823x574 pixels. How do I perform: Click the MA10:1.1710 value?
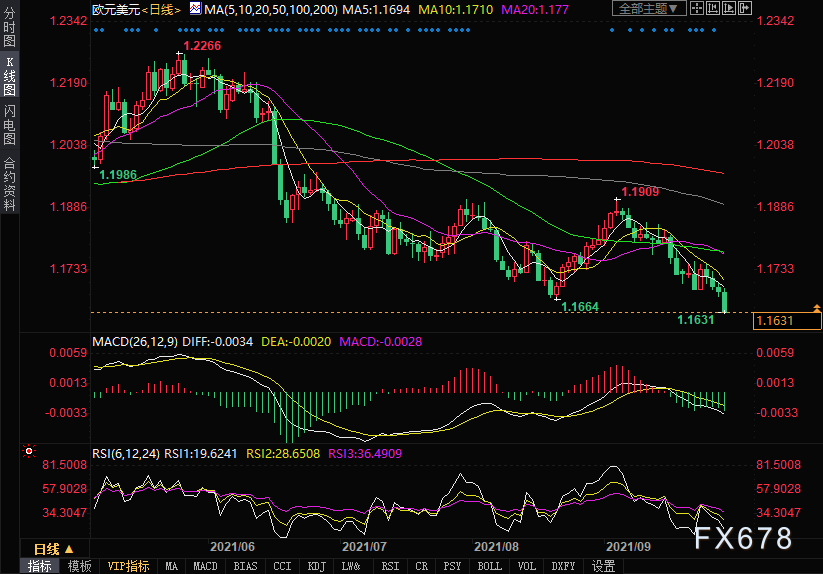point(456,9)
